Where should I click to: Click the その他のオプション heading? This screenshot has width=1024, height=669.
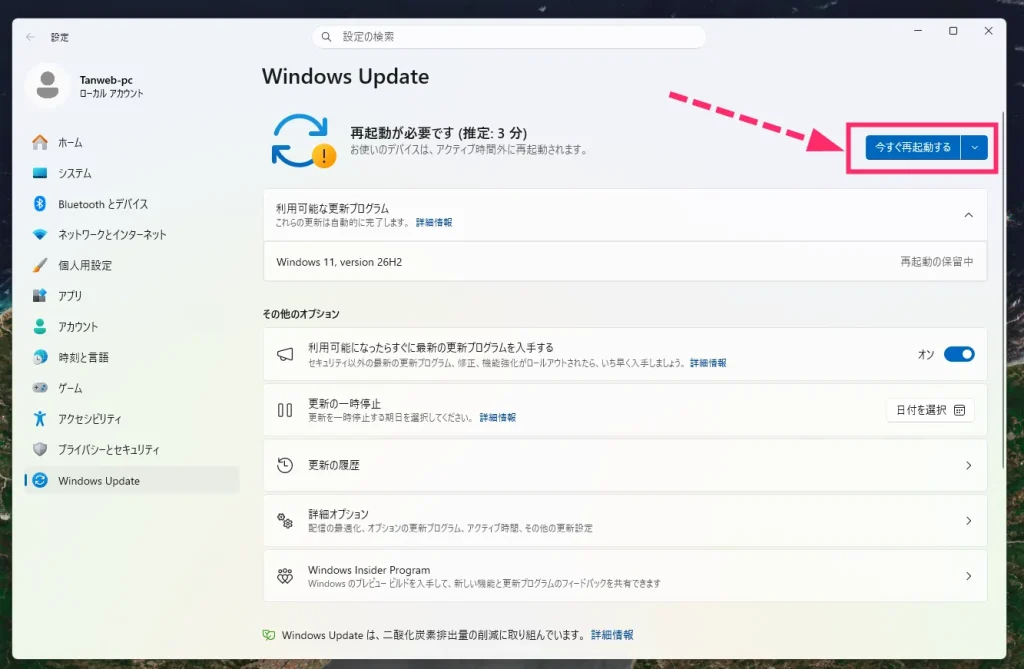point(301,314)
